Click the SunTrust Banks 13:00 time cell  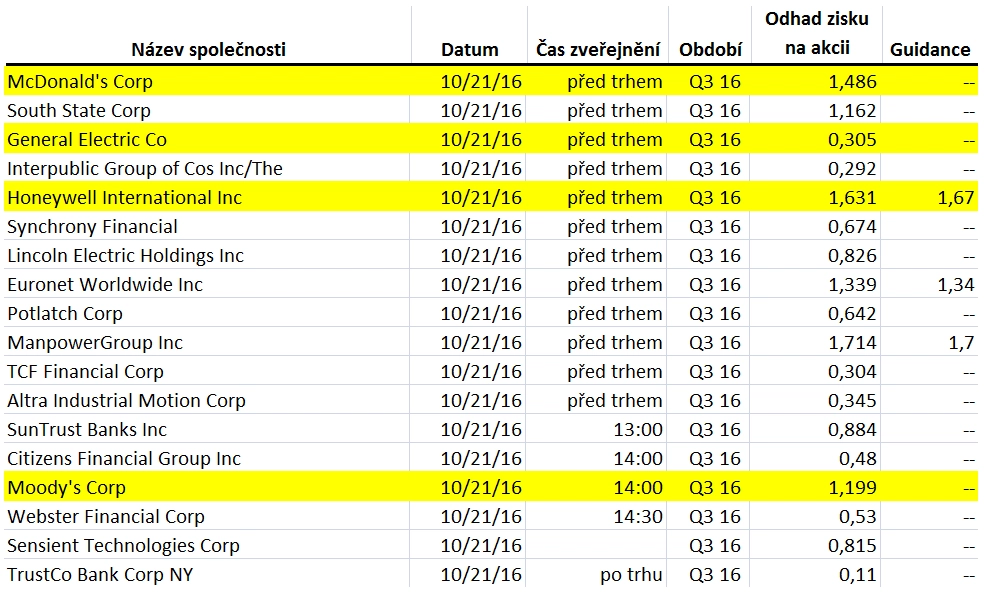[x=638, y=430]
